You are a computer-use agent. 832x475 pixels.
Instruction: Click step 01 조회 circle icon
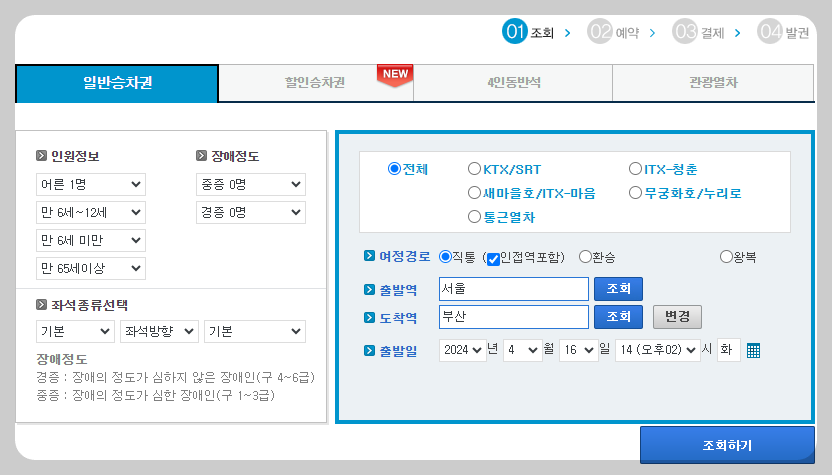[x=514, y=32]
